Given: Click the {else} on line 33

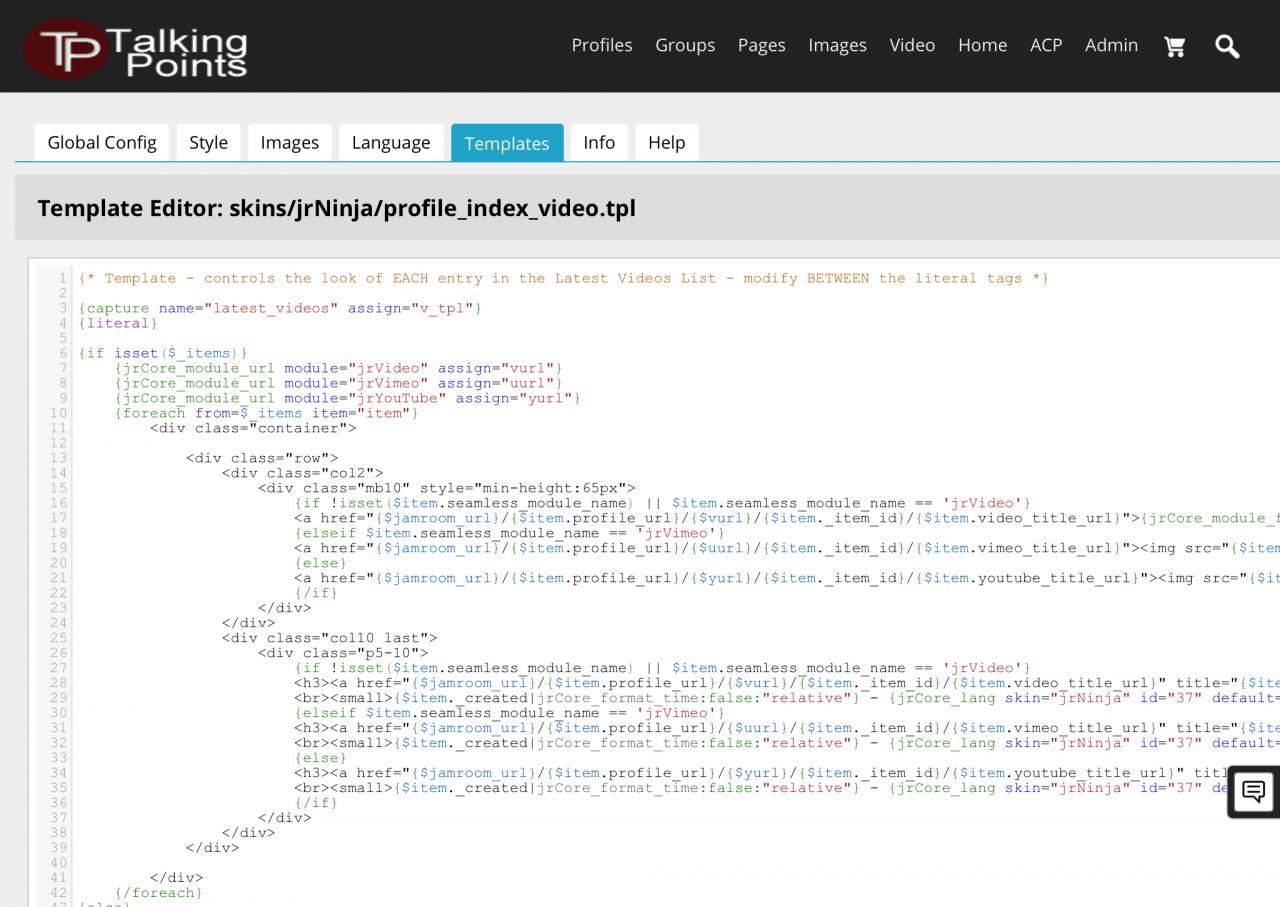Looking at the screenshot, I should click(320, 758).
